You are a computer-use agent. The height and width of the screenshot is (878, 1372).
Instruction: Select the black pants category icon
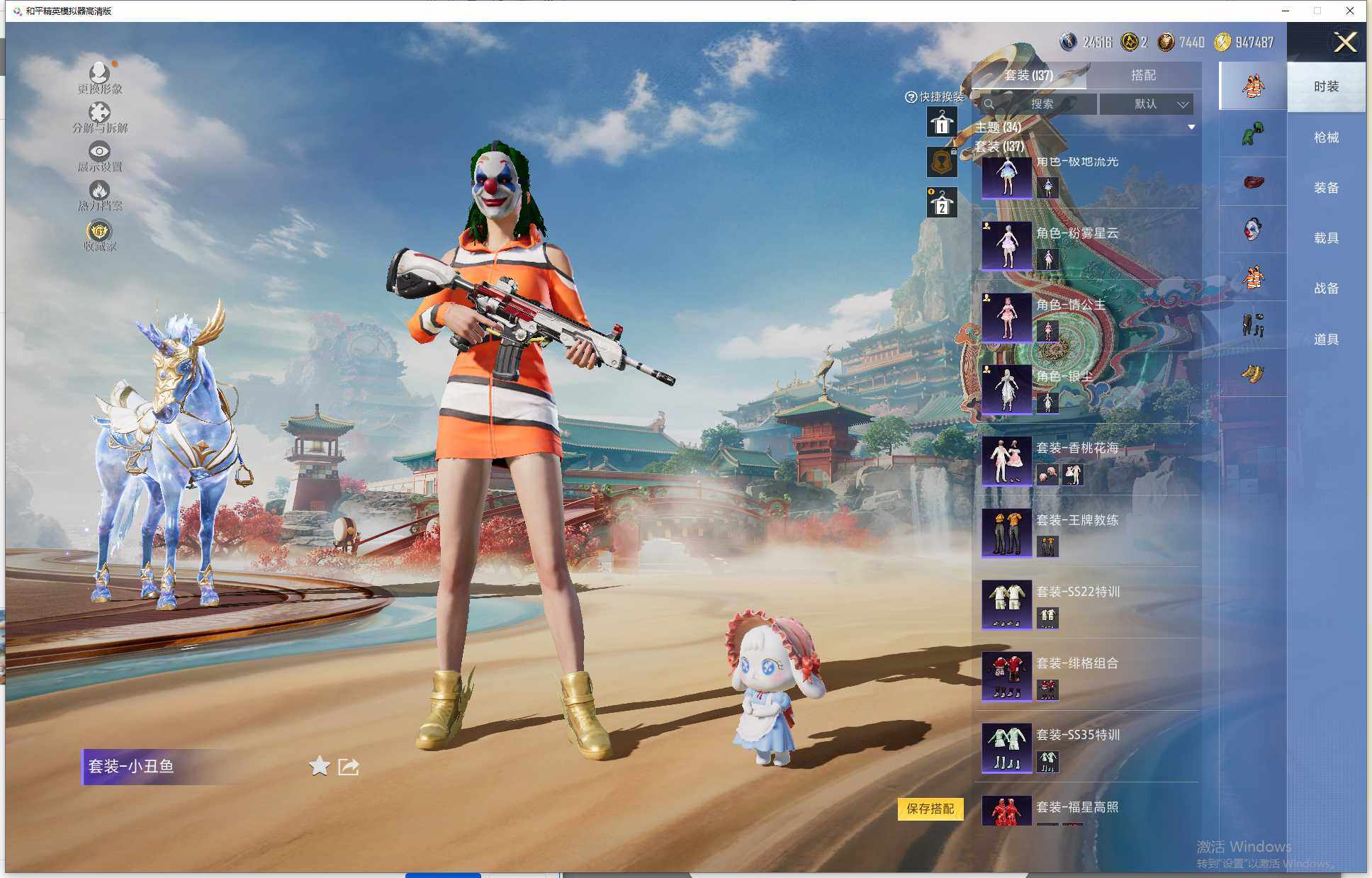click(x=1252, y=325)
